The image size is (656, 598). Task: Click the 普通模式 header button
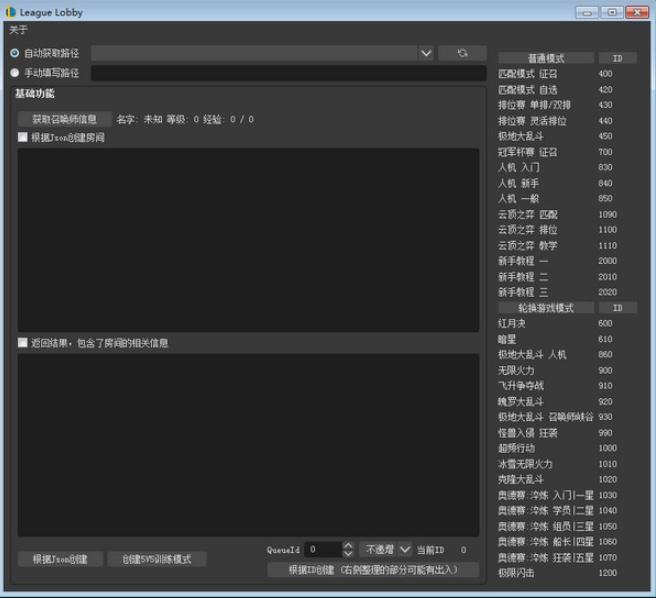pyautogui.click(x=546, y=58)
